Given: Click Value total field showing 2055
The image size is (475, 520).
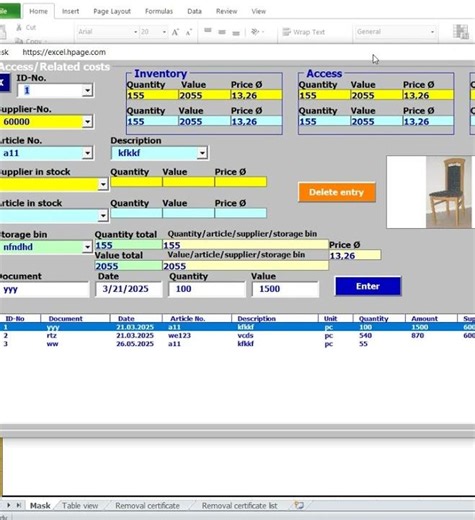Looking at the screenshot, I should coord(128,266).
